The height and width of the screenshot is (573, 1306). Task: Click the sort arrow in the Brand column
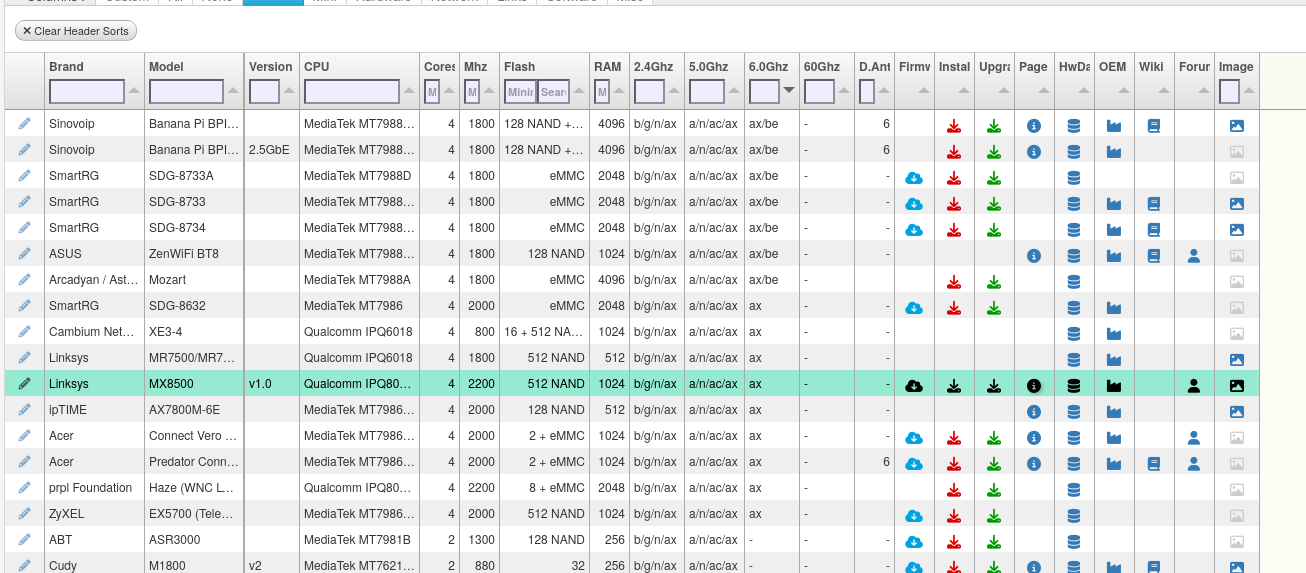point(134,91)
